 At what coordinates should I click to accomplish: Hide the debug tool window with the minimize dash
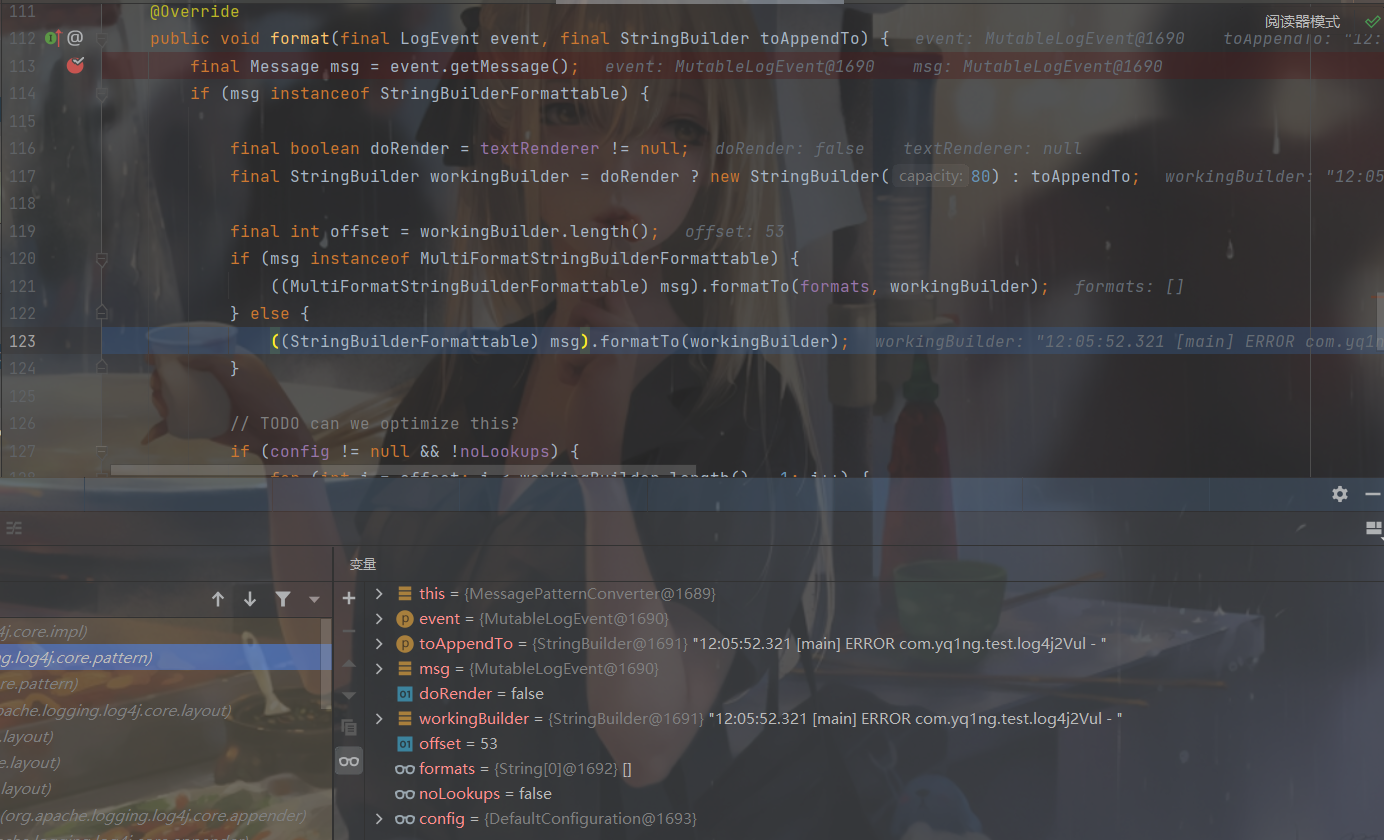point(1371,494)
